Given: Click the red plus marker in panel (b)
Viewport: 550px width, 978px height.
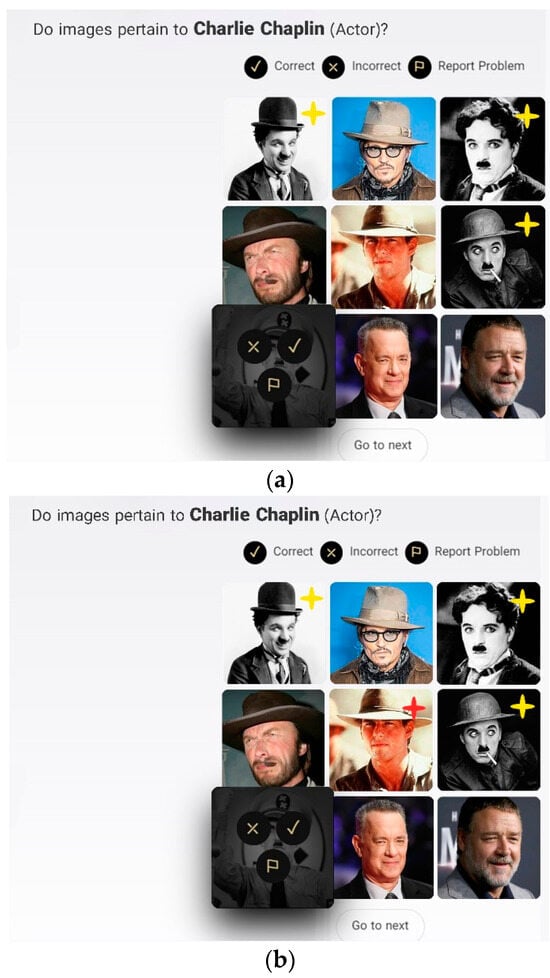Looking at the screenshot, I should pos(413,707).
